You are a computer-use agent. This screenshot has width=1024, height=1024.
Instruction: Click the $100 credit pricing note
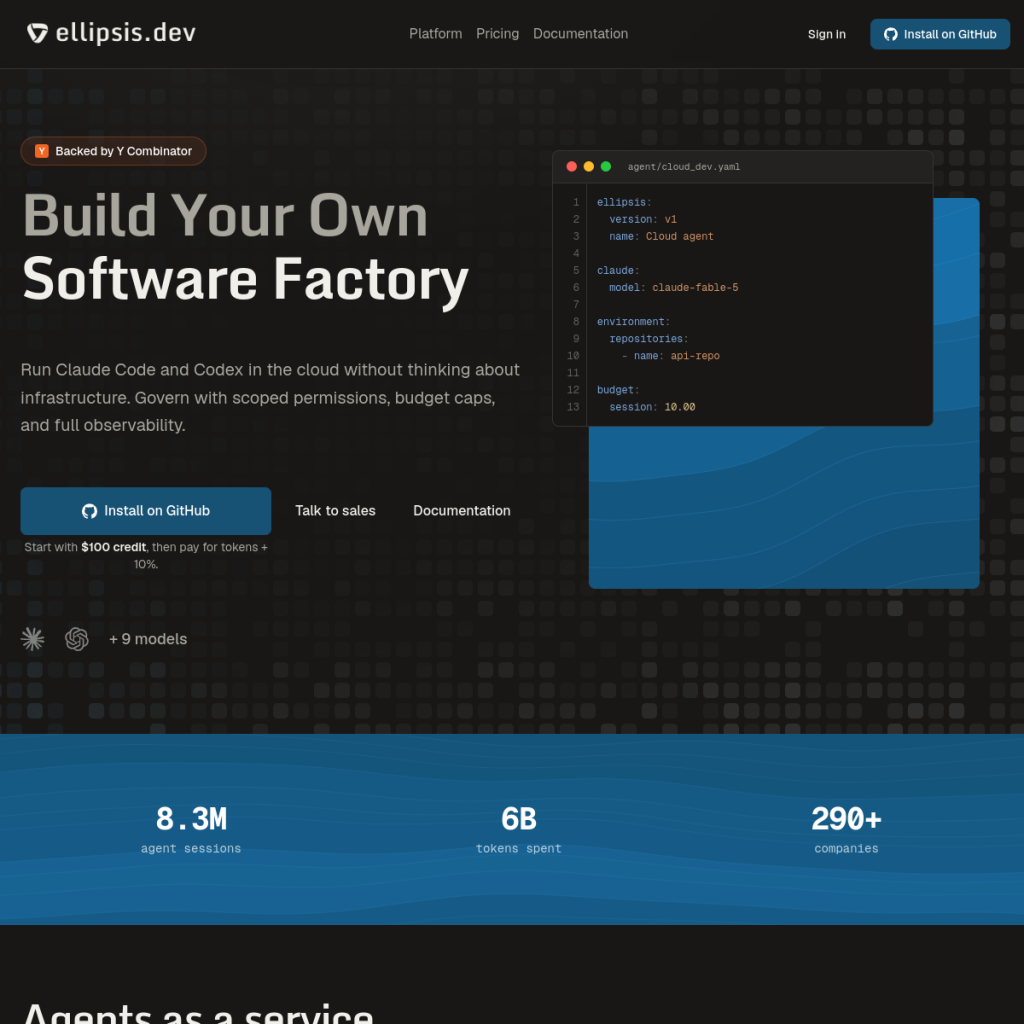point(146,555)
